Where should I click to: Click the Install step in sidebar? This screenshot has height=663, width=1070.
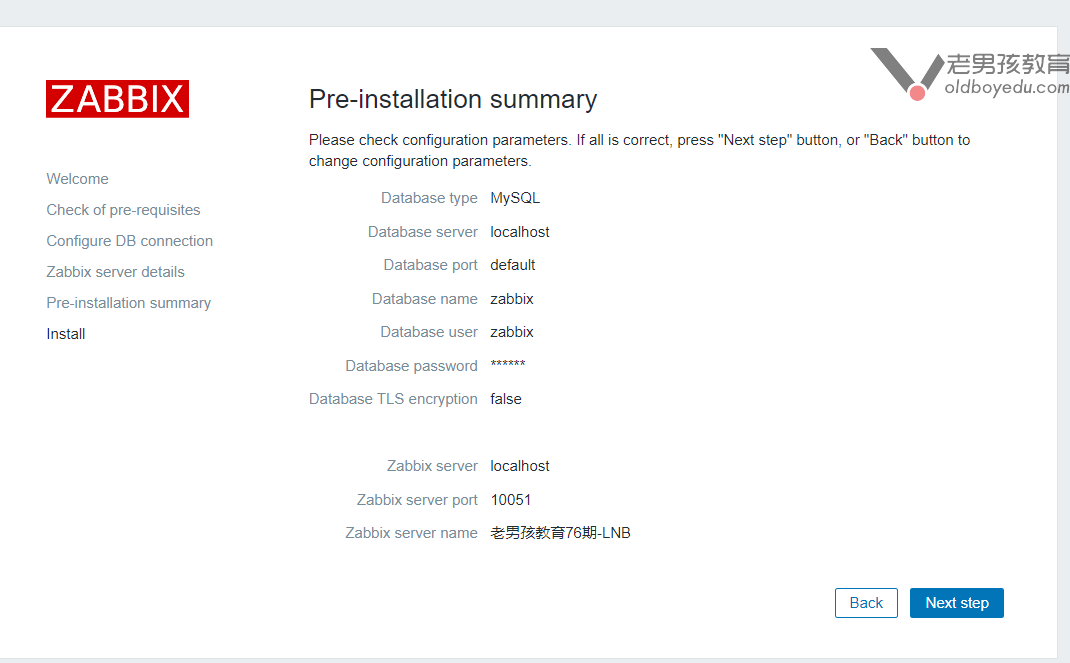[x=66, y=334]
